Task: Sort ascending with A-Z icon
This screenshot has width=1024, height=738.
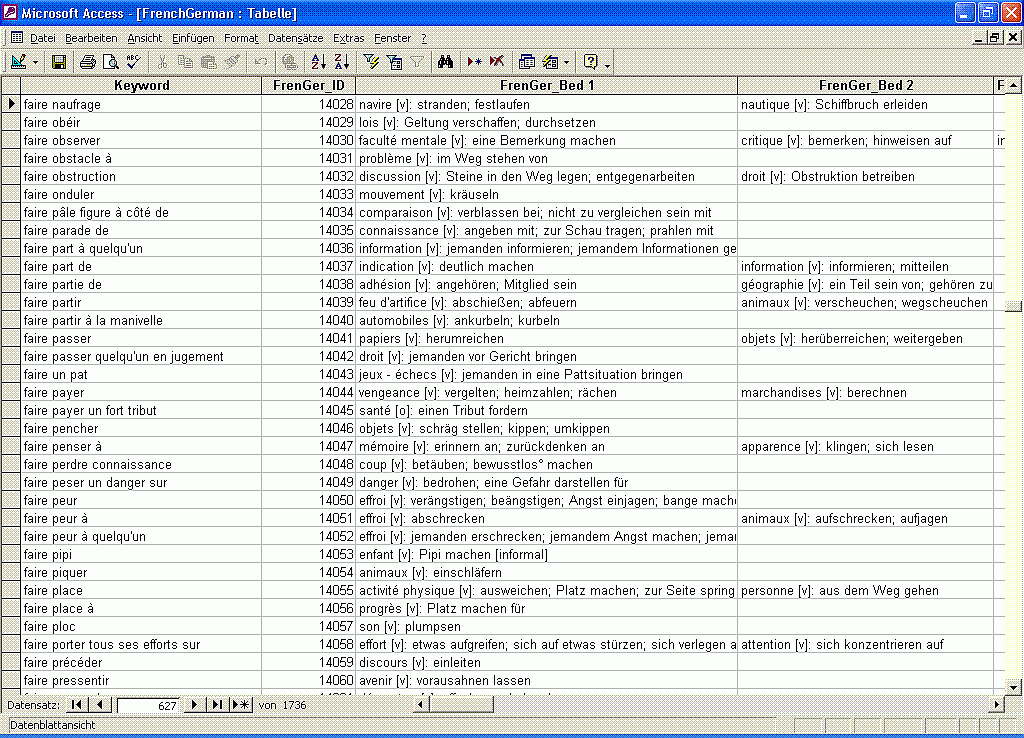Action: pyautogui.click(x=318, y=62)
